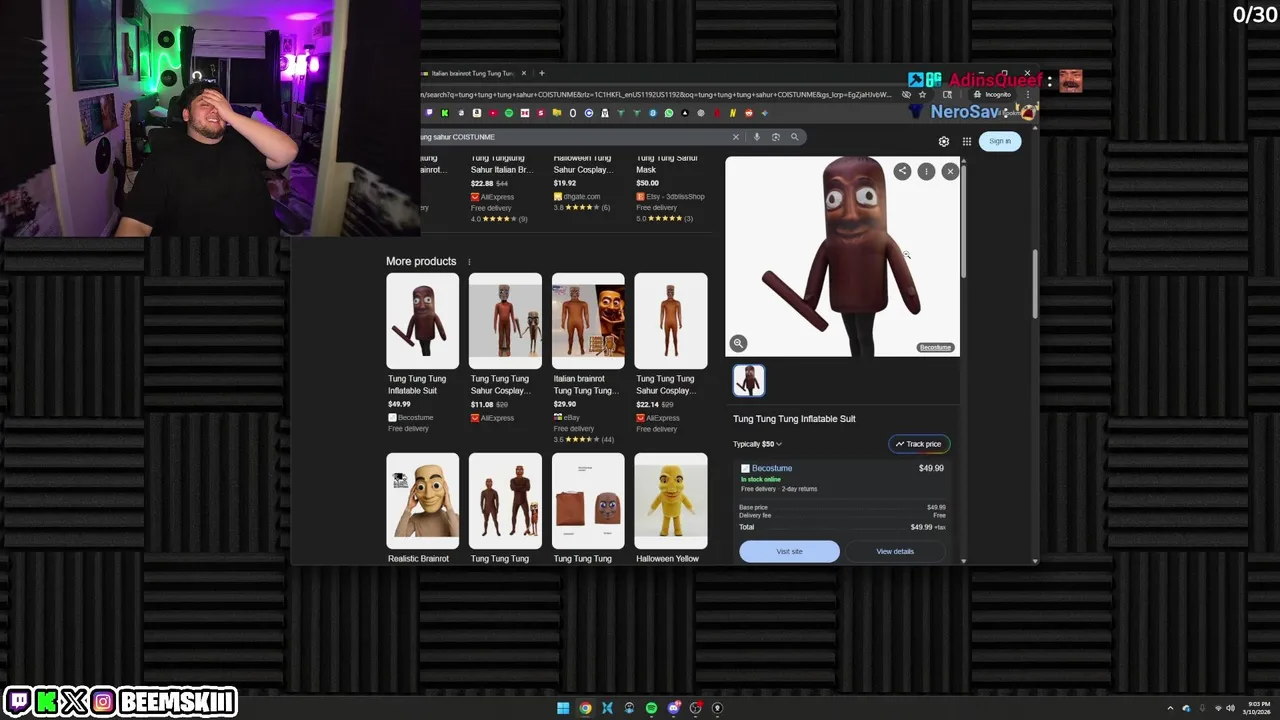The image size is (1280, 720).
Task: Open the Kick bookmark in bookmarks bar
Action: coord(445,113)
